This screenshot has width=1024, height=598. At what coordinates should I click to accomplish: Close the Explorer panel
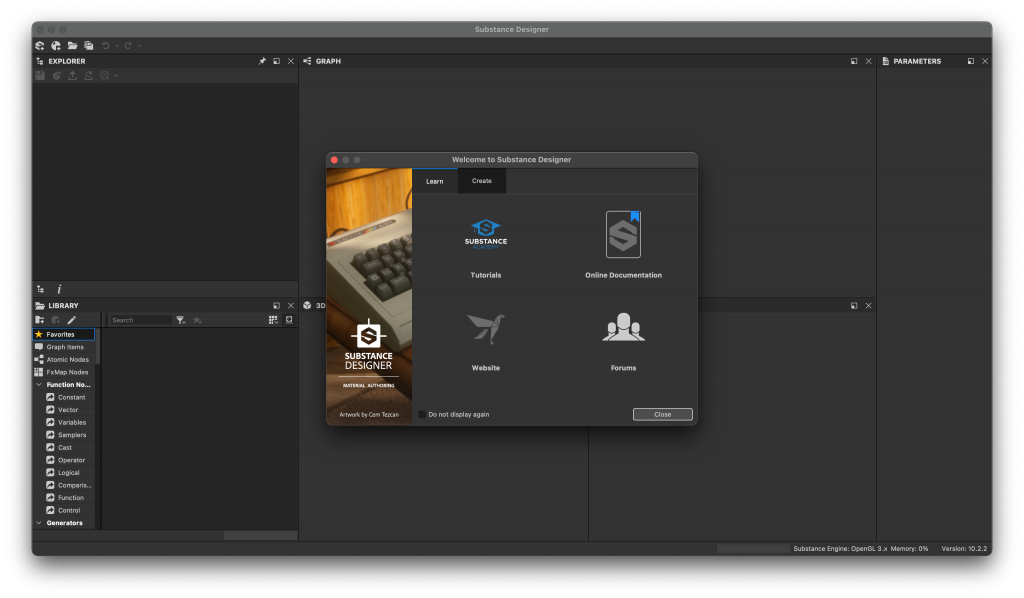(x=291, y=61)
